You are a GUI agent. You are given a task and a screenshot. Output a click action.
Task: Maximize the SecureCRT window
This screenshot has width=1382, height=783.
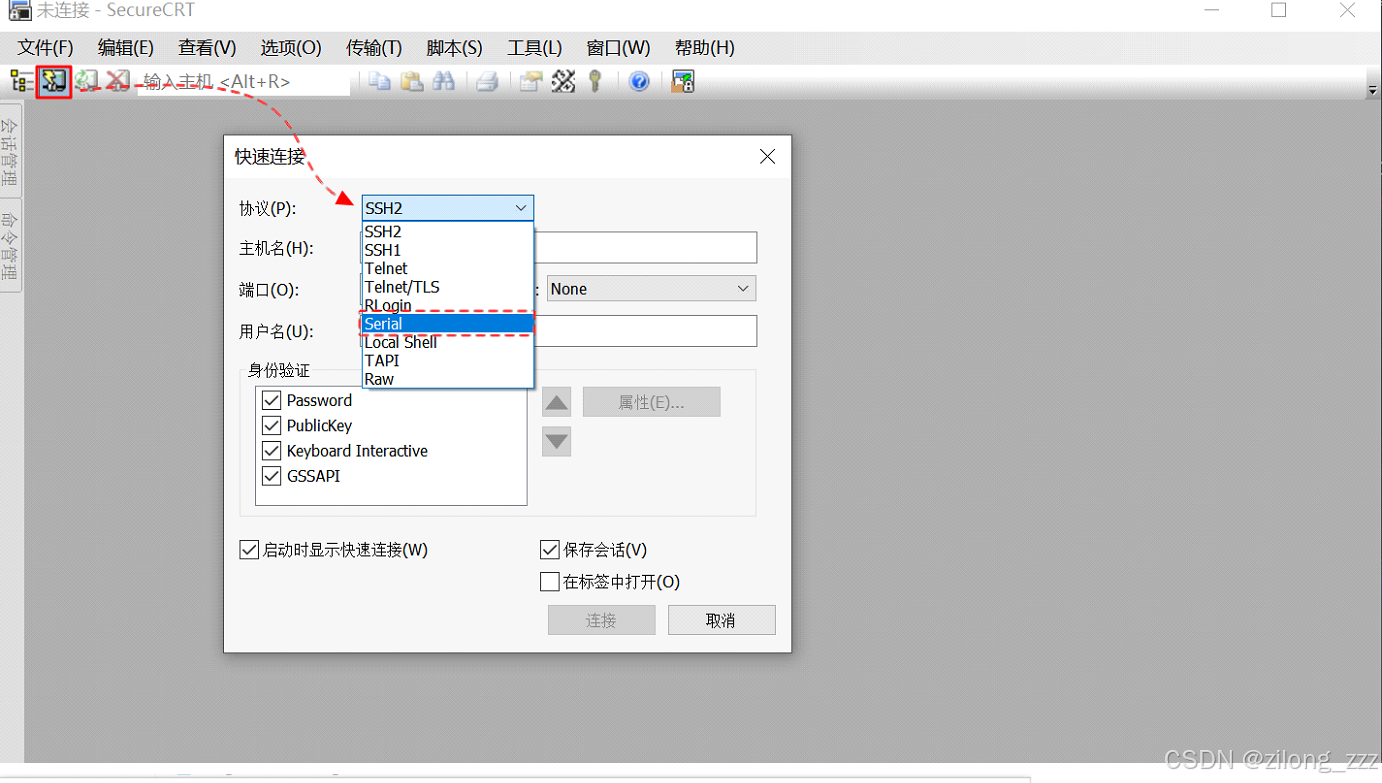[1278, 11]
